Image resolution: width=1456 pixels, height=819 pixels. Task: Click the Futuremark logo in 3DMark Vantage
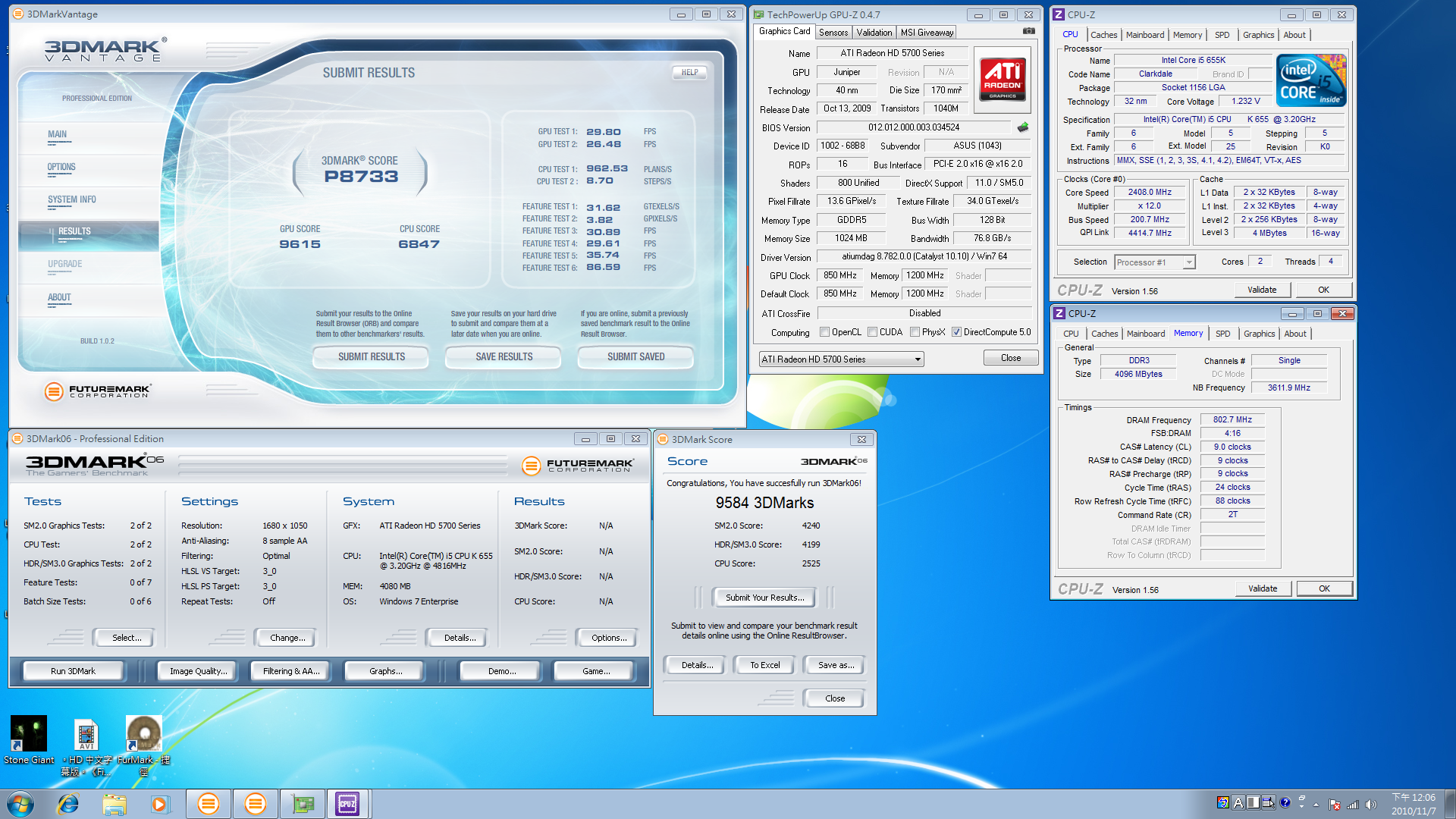(x=98, y=391)
